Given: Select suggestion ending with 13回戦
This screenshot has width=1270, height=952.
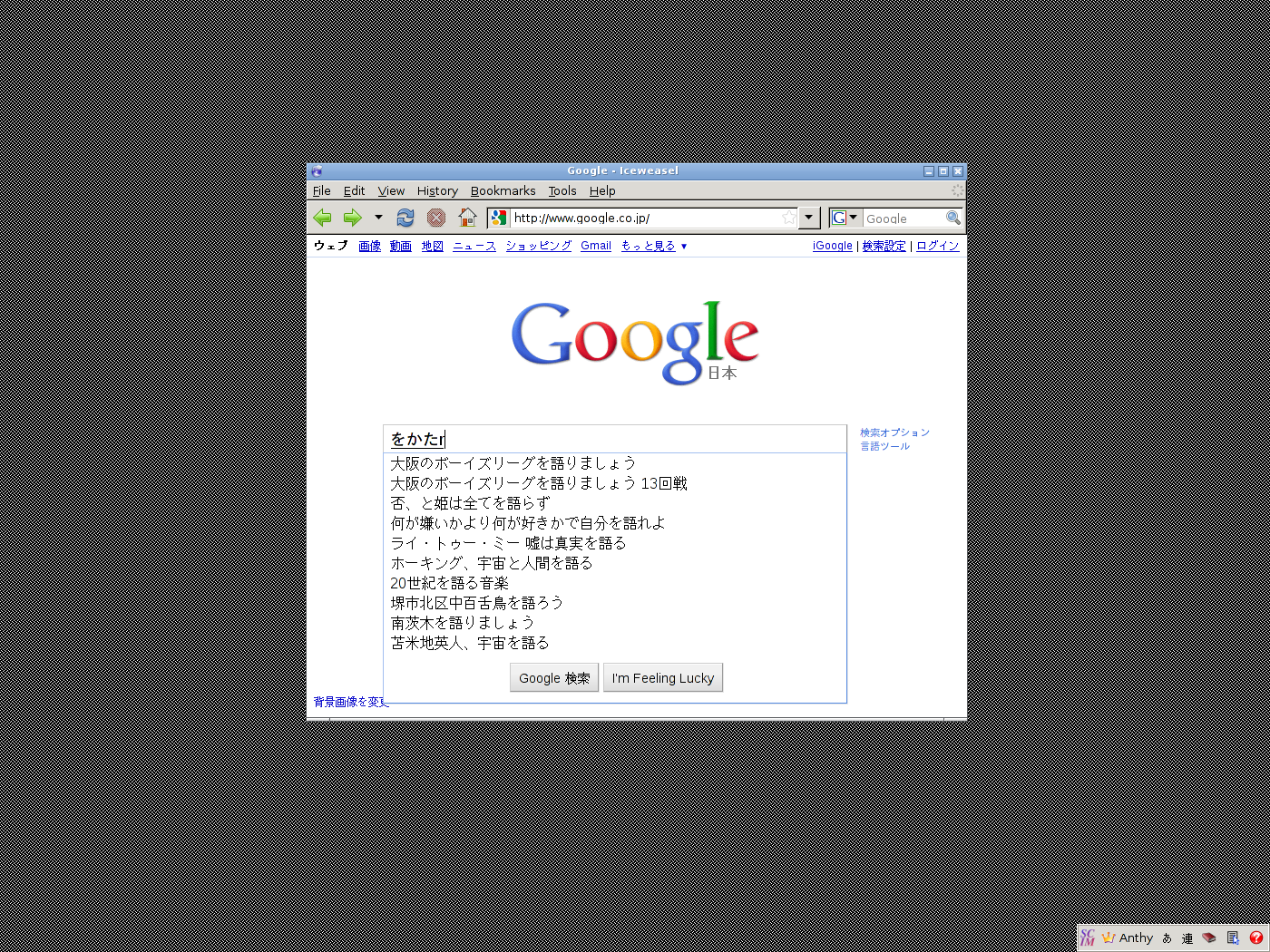Looking at the screenshot, I should 615,483.
